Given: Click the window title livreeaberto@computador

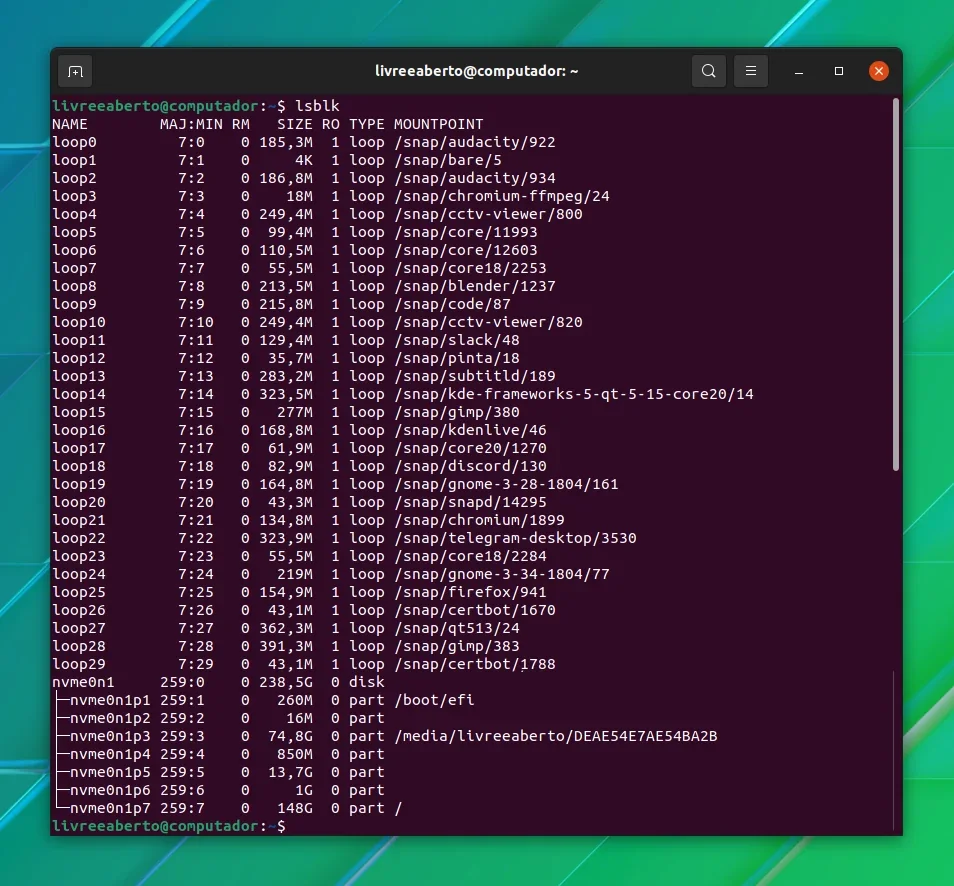Looking at the screenshot, I should tap(476, 71).
